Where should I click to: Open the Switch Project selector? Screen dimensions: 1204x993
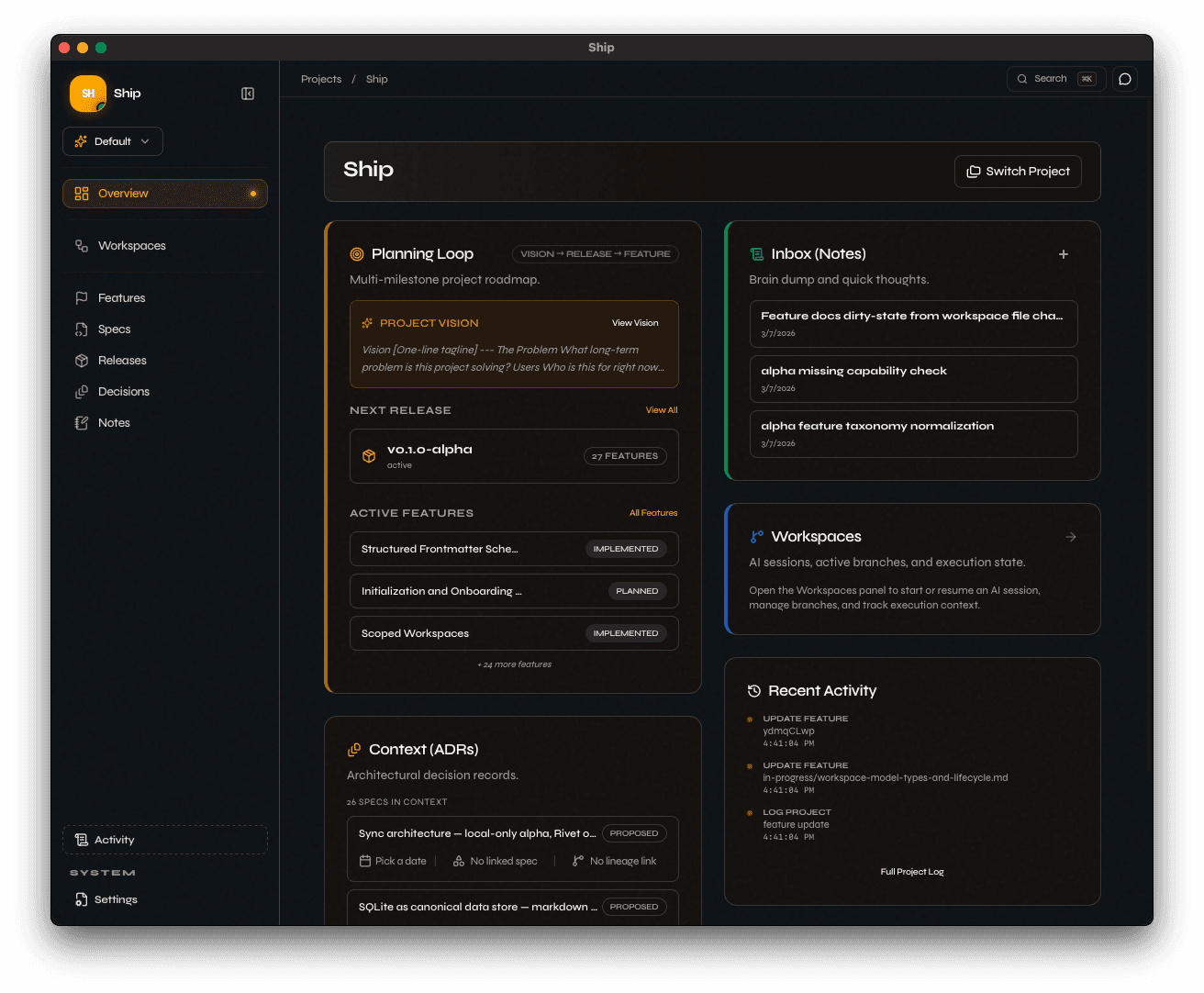coord(1018,172)
